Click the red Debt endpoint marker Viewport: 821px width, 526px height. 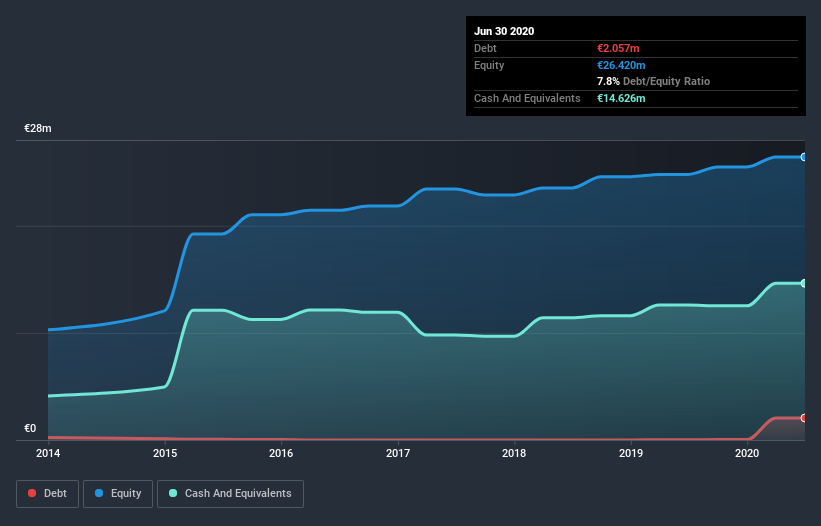[x=804, y=418]
